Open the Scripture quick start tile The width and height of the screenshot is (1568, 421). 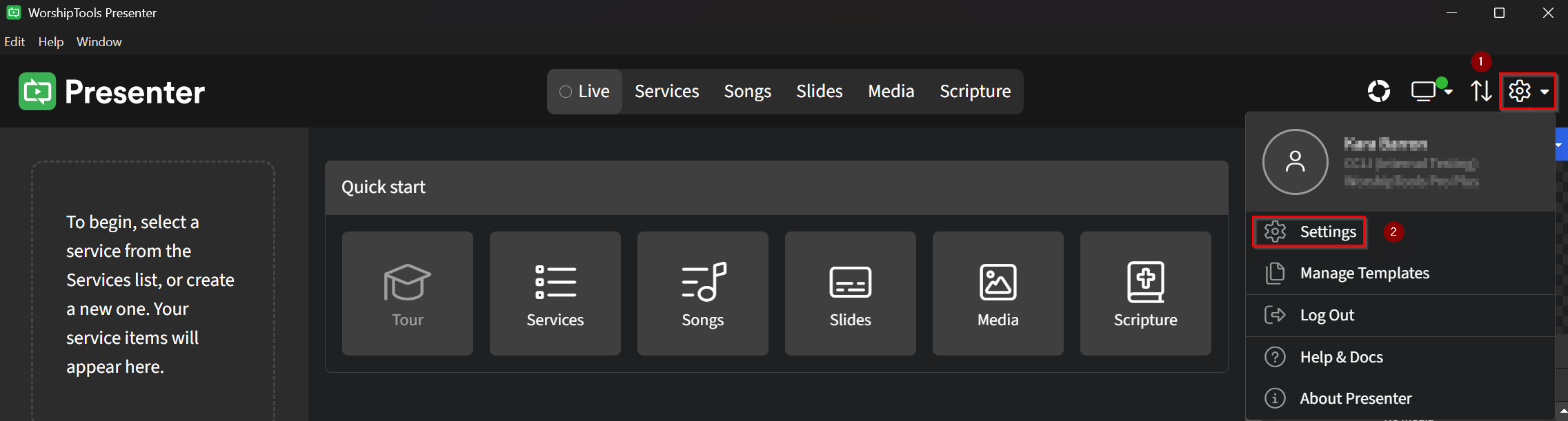[1144, 293]
